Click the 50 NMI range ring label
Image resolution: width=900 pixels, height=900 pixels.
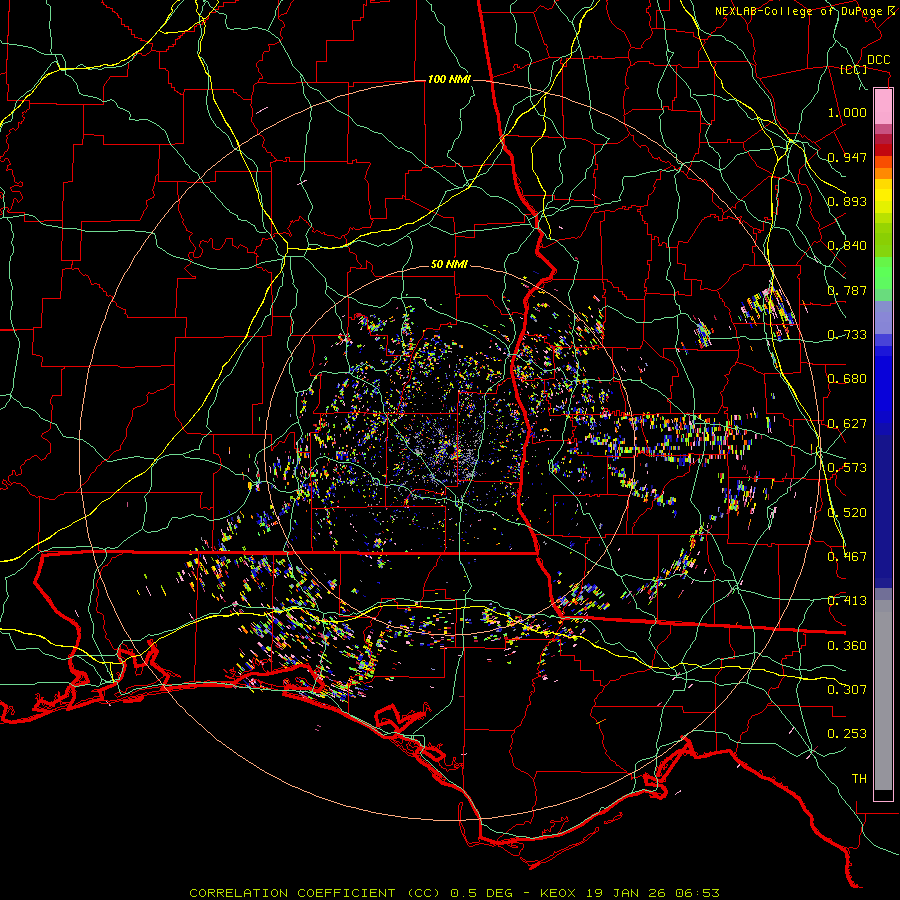point(449,265)
